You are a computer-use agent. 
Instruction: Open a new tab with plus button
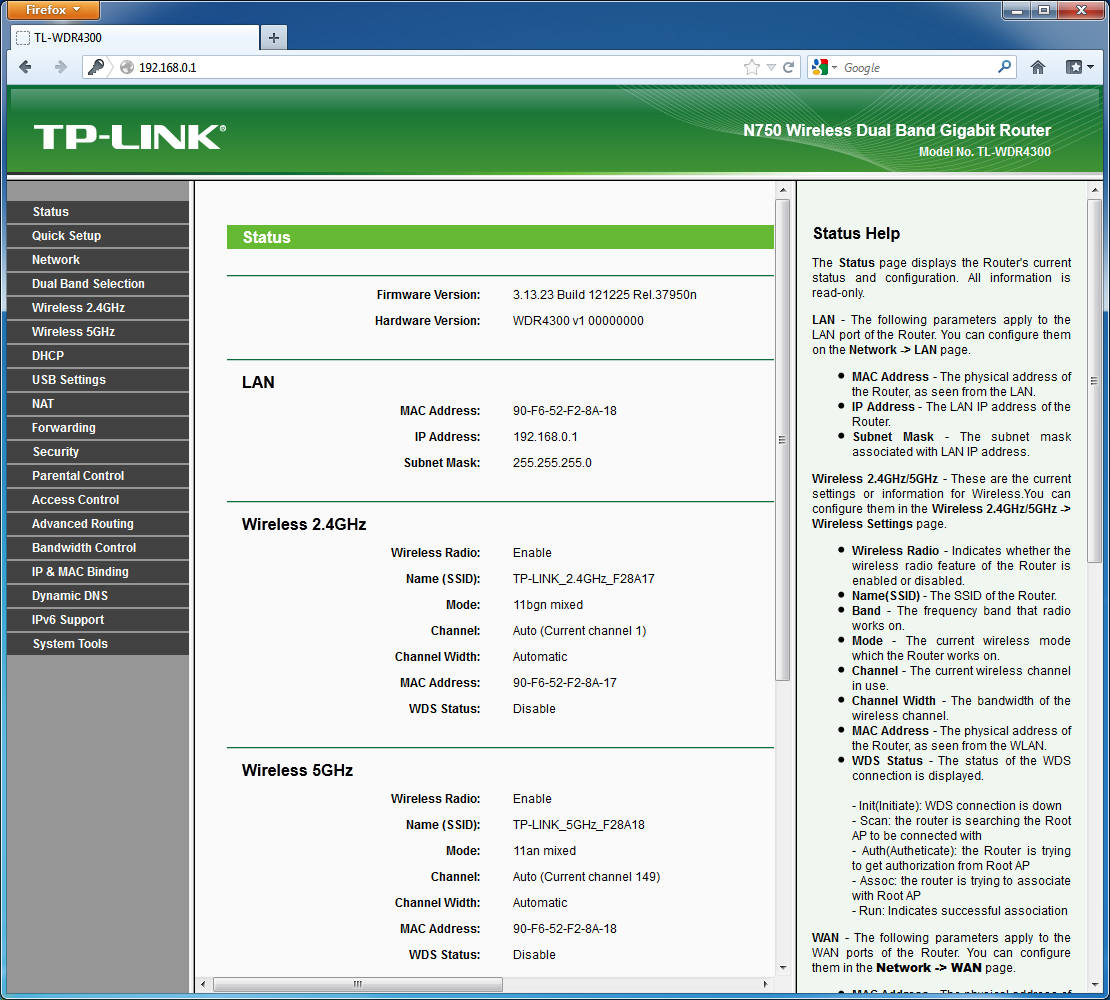[x=274, y=38]
